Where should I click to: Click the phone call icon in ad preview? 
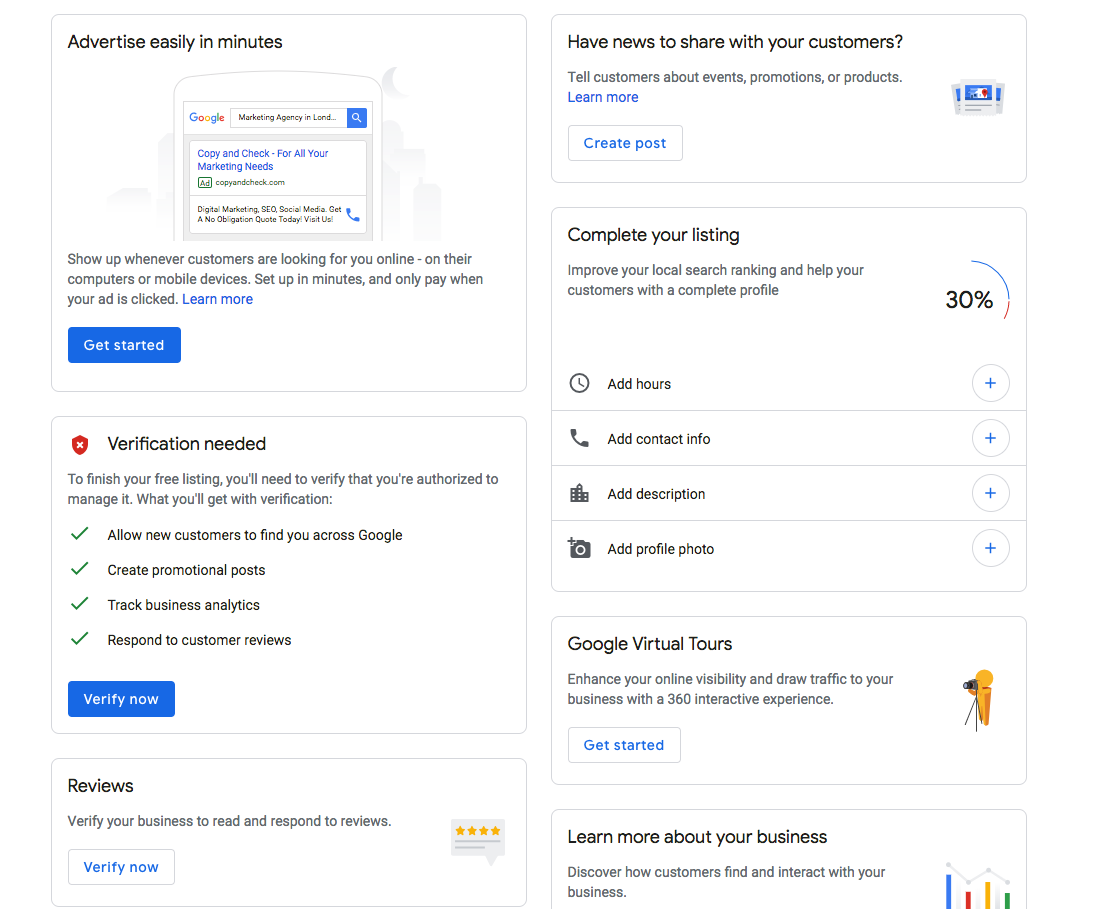tap(353, 214)
